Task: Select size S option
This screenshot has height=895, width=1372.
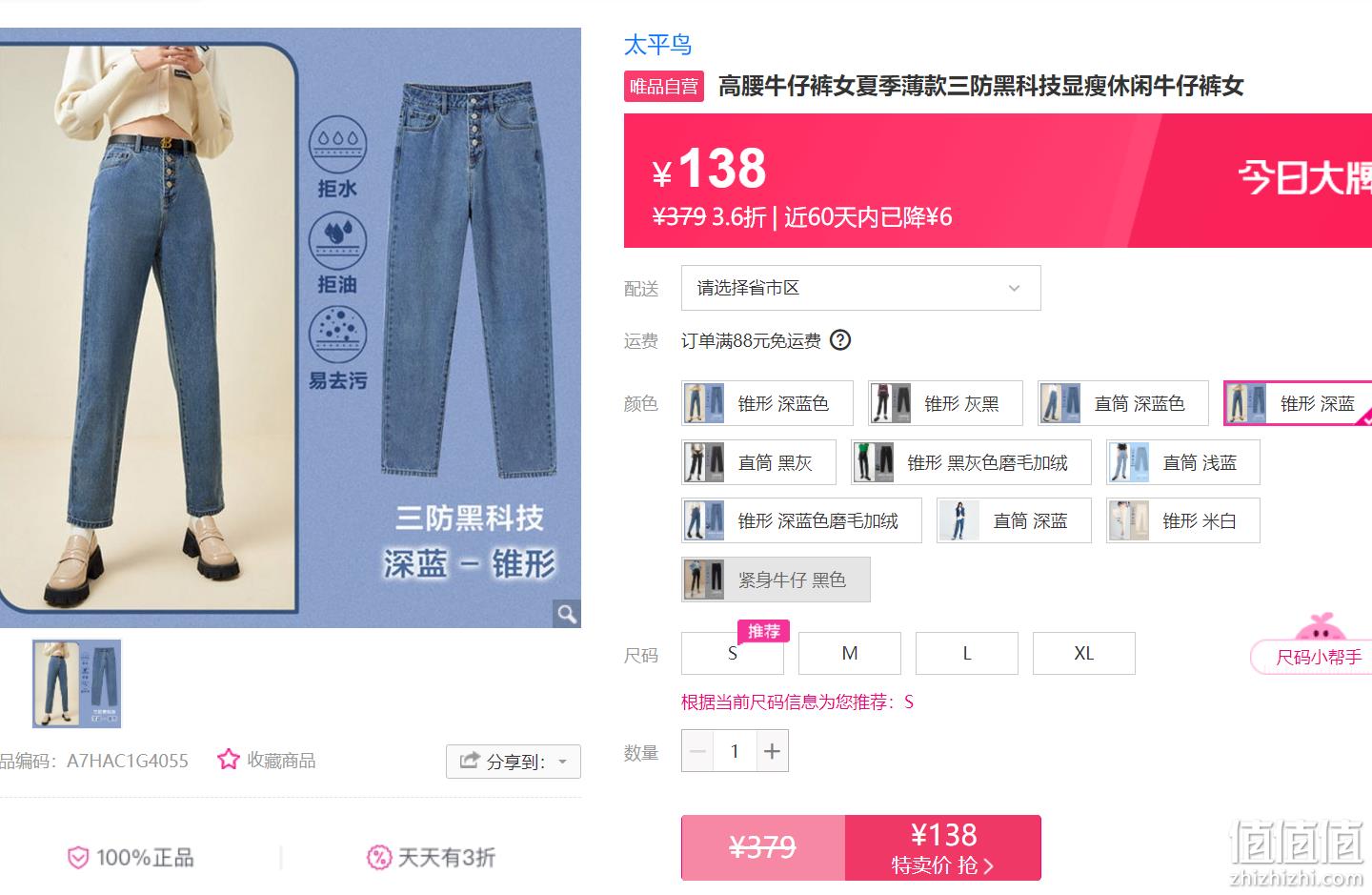Action: tap(733, 653)
